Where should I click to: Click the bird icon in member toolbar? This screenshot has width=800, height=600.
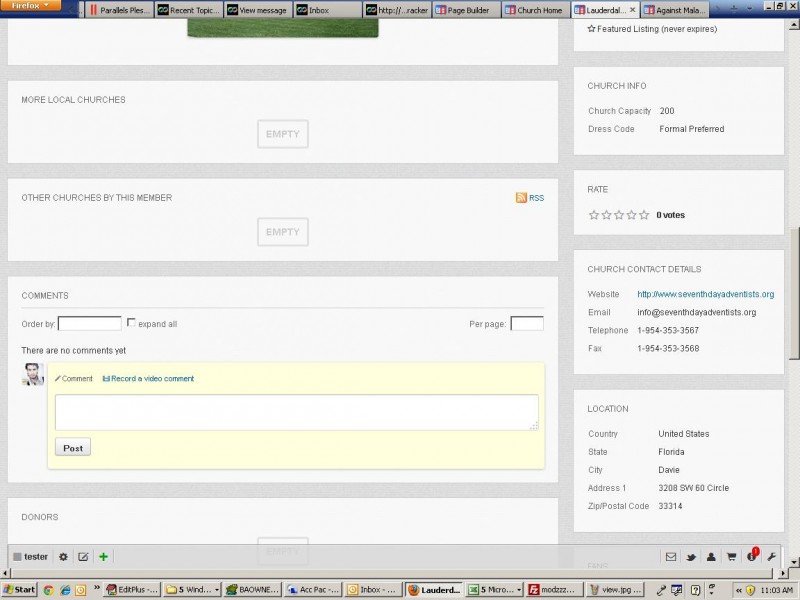(691, 557)
